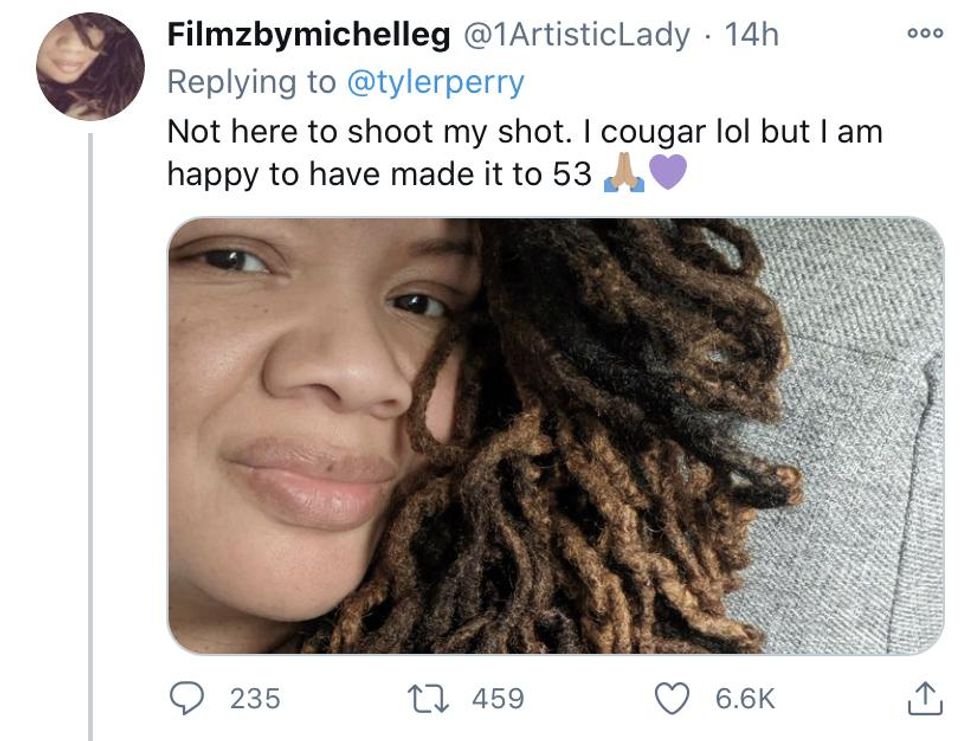Click the 'Replying to' label

coord(251,82)
